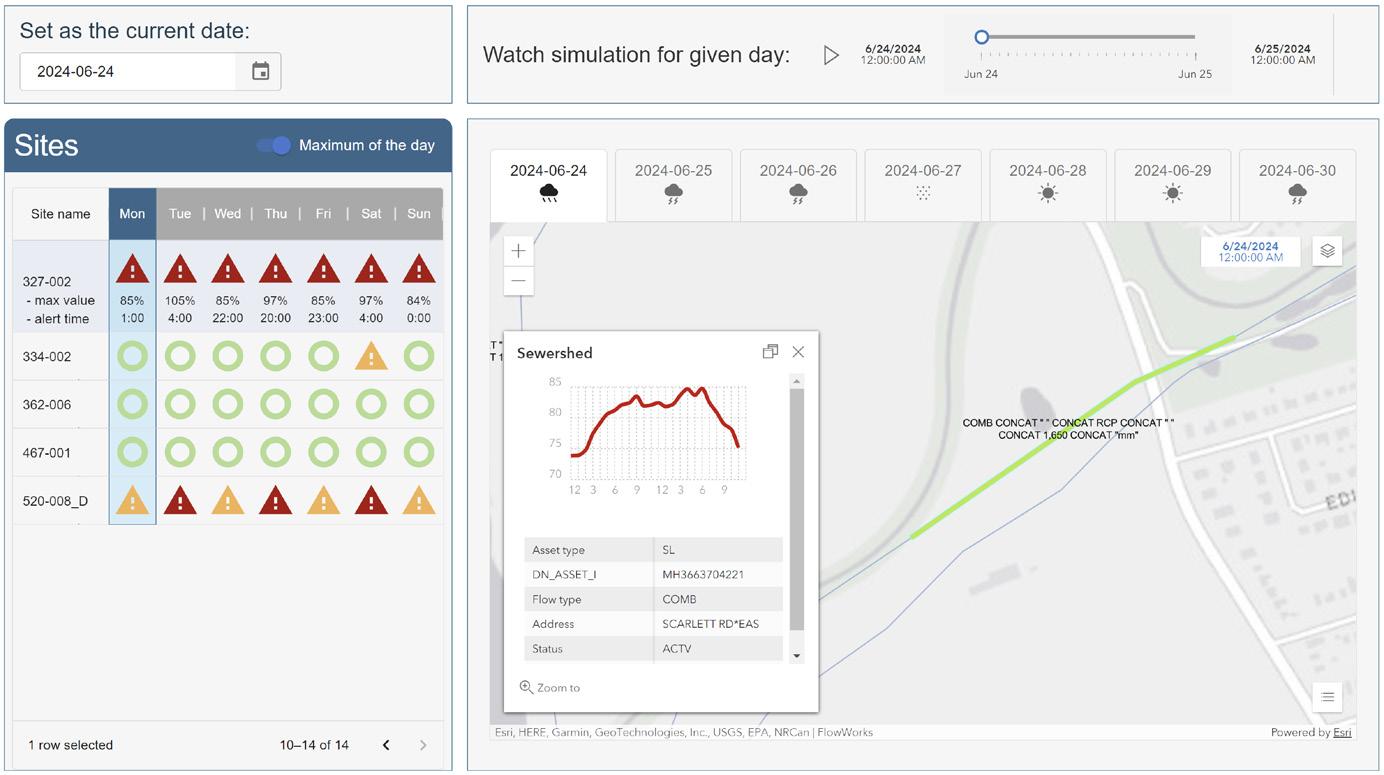Switch to the 2024-06-28 sunny tab
Image resolution: width=1384 pixels, height=775 pixels.
[x=1048, y=184]
